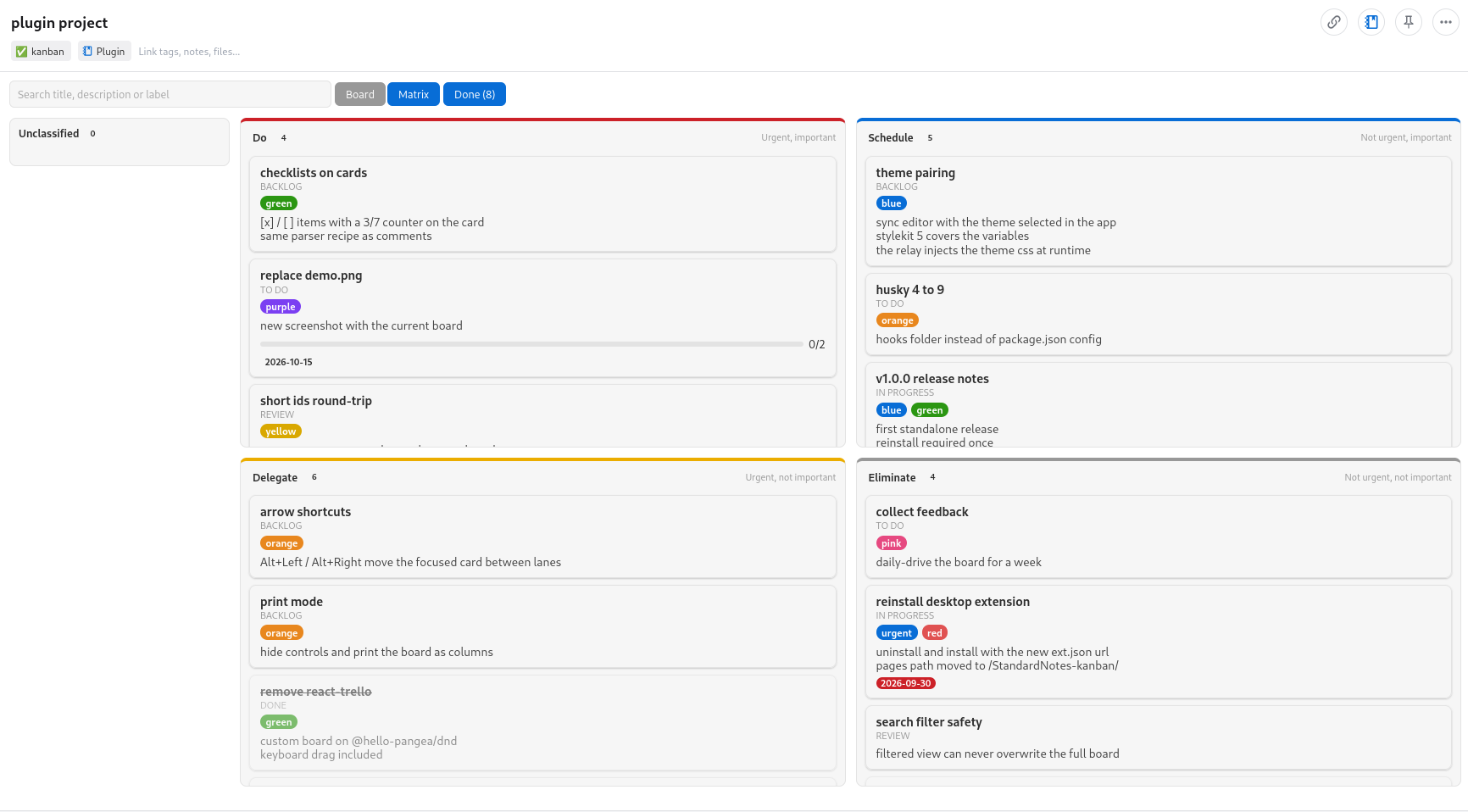Select the Matrix view tab
Image resolution: width=1468 pixels, height=812 pixels.
(x=414, y=94)
